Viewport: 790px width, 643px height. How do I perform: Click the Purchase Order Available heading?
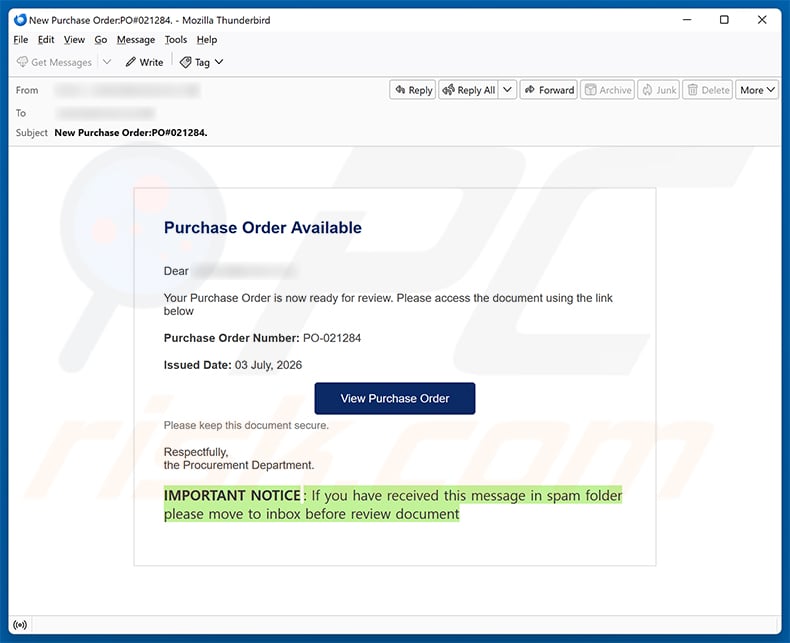pos(262,228)
